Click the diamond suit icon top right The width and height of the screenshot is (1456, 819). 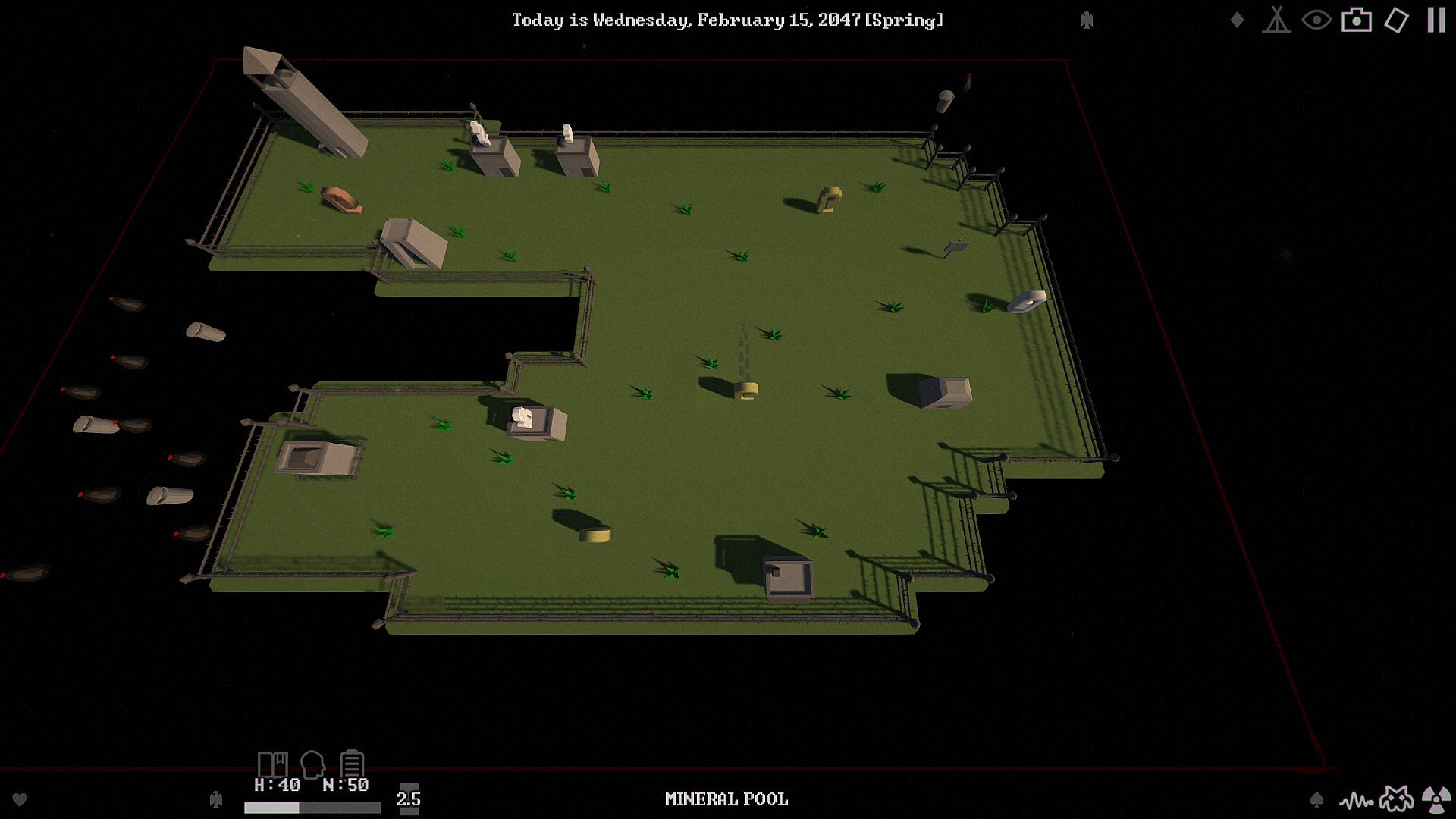click(x=1237, y=20)
